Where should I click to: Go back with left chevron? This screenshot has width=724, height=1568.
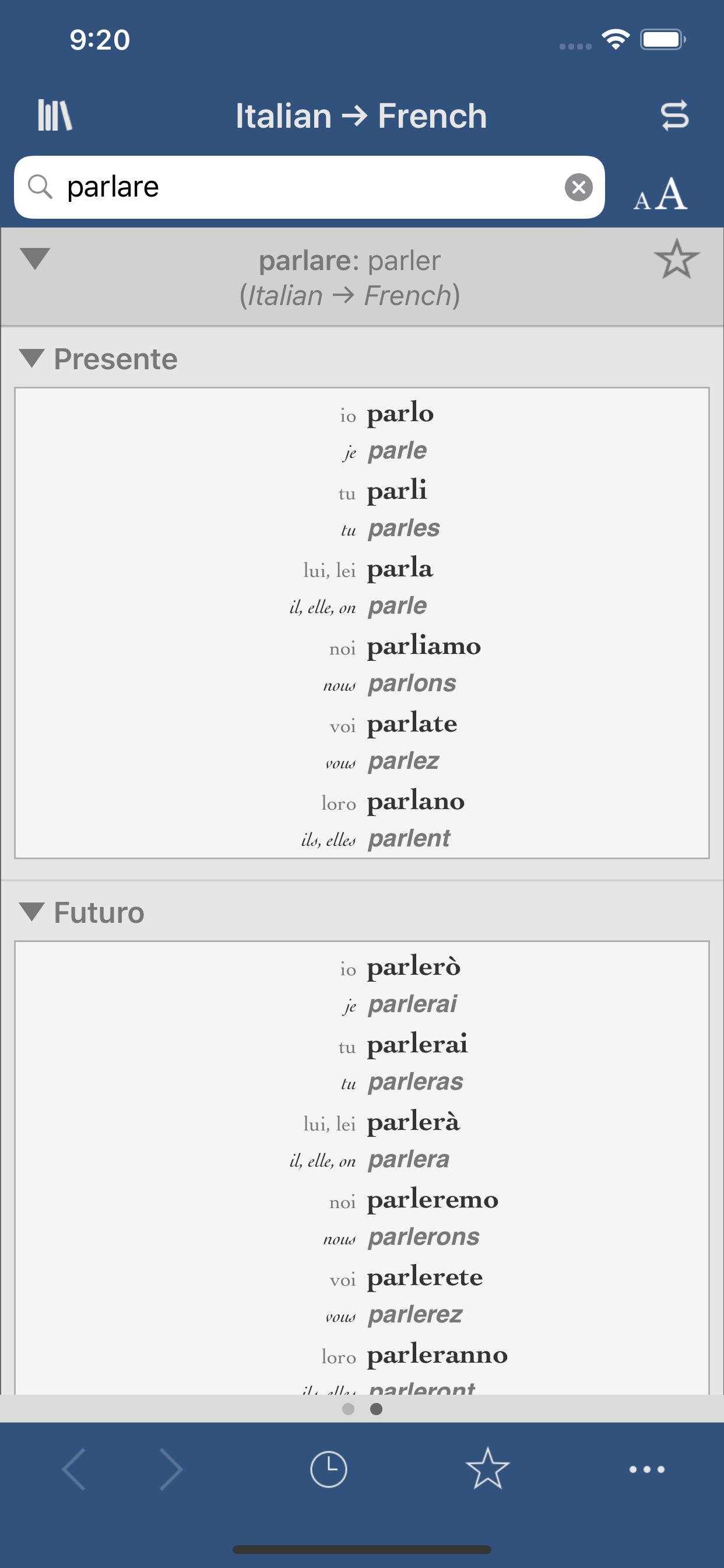tap(74, 1469)
